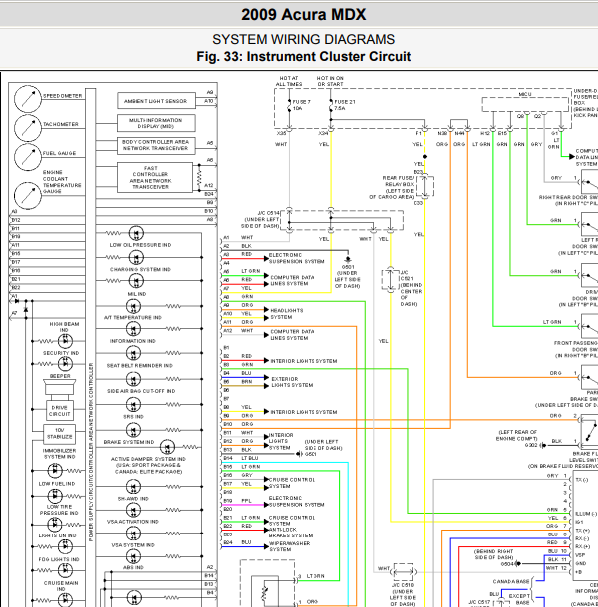Click 'COMPUTER DATA LINES SYSTEM' label beside A12 WHT

click(x=292, y=335)
